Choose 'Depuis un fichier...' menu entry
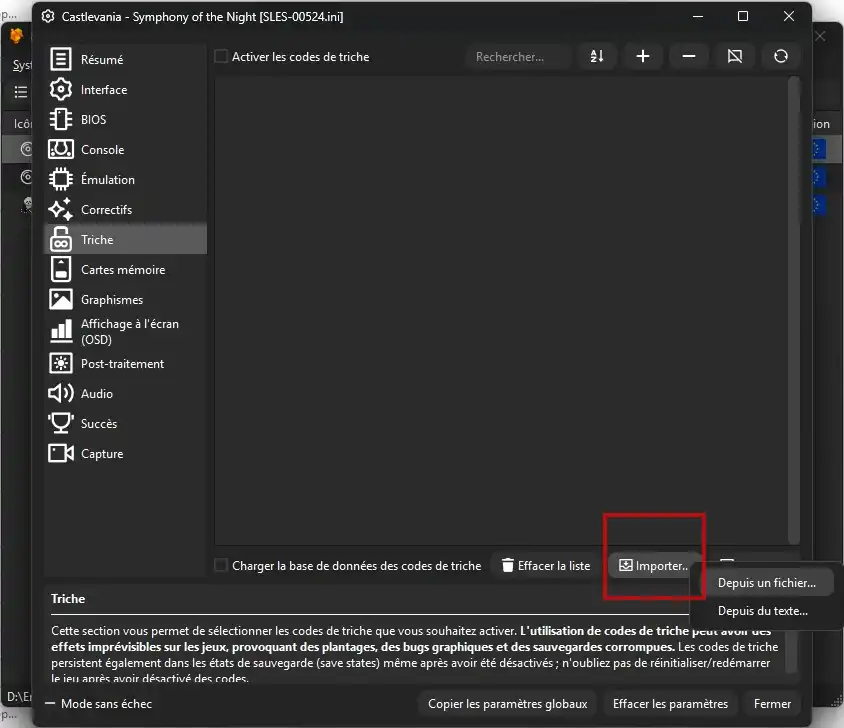Image resolution: width=844 pixels, height=728 pixels. coord(766,583)
